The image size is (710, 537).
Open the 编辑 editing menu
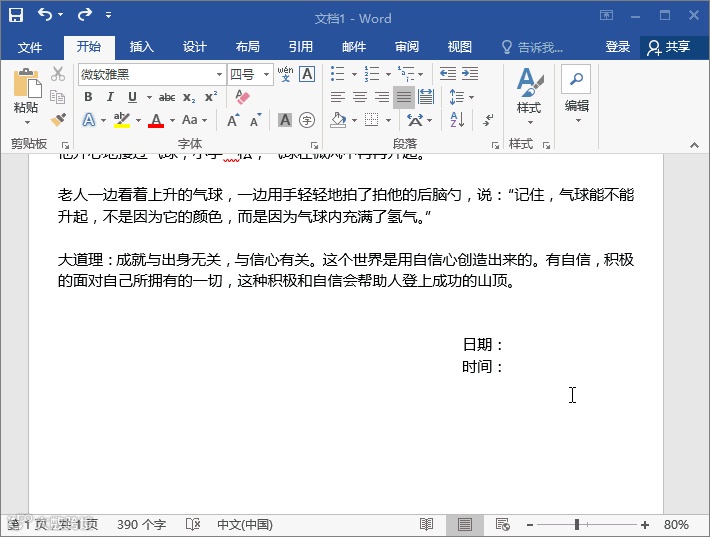pyautogui.click(x=576, y=95)
